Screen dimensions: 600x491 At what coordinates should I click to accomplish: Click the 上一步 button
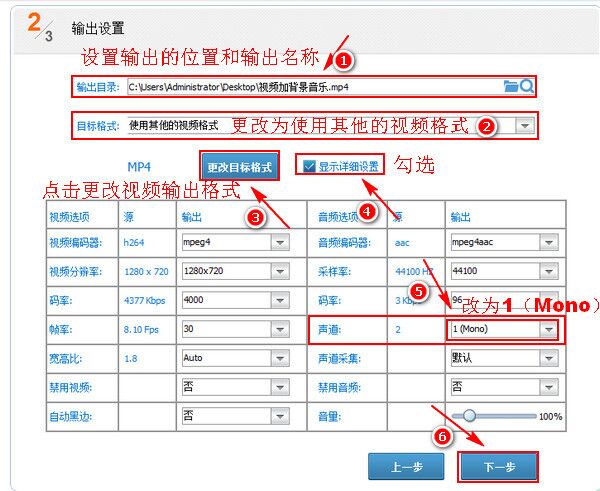[406, 467]
